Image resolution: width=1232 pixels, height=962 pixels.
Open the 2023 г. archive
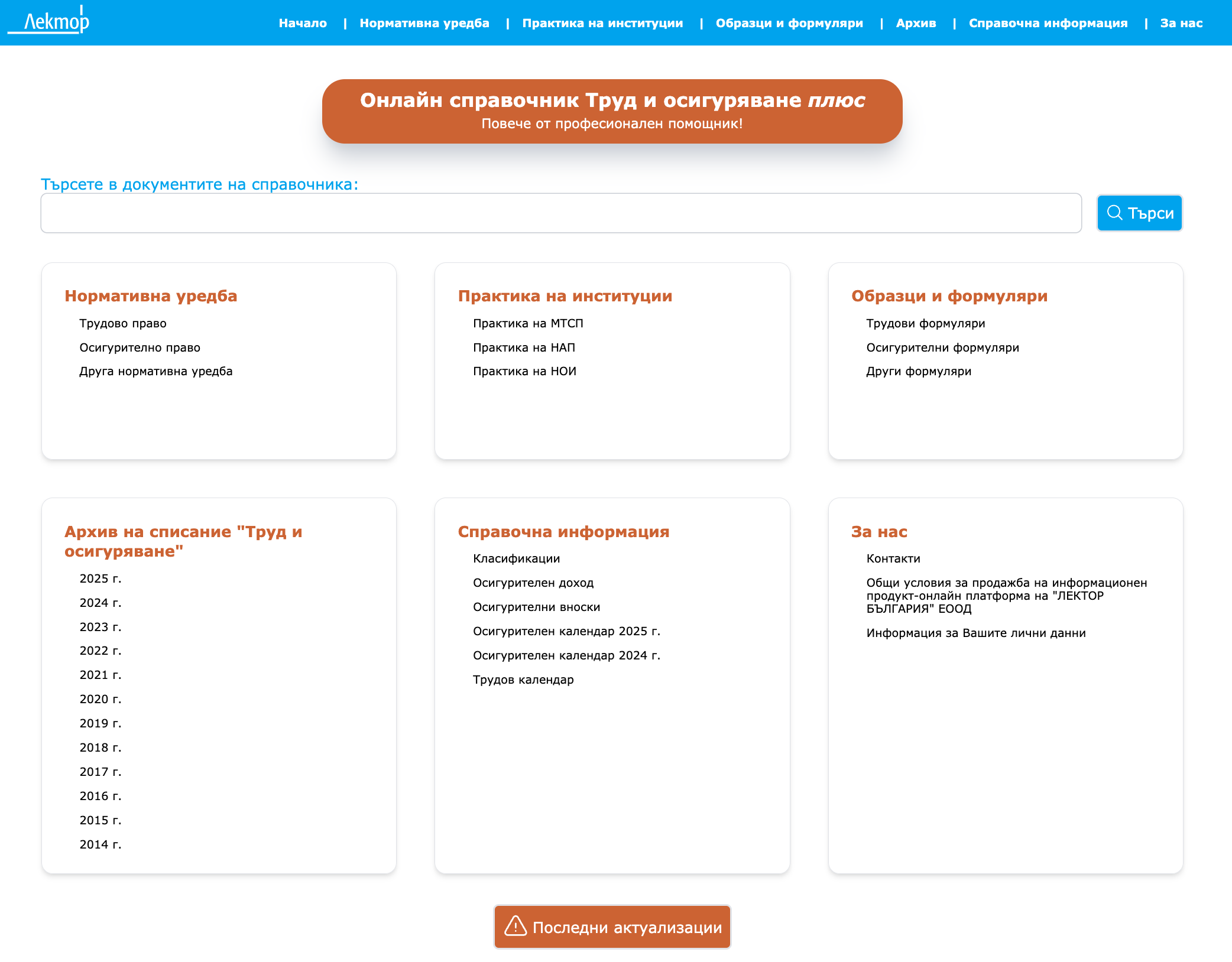pyautogui.click(x=100, y=627)
